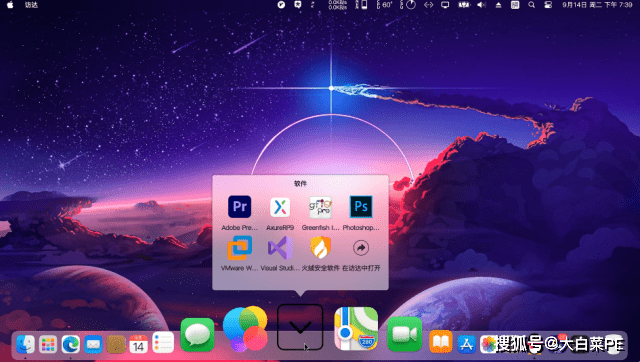Image resolution: width=640 pixels, height=362 pixels.
Task: Open Messages in the dock
Action: tap(198, 335)
